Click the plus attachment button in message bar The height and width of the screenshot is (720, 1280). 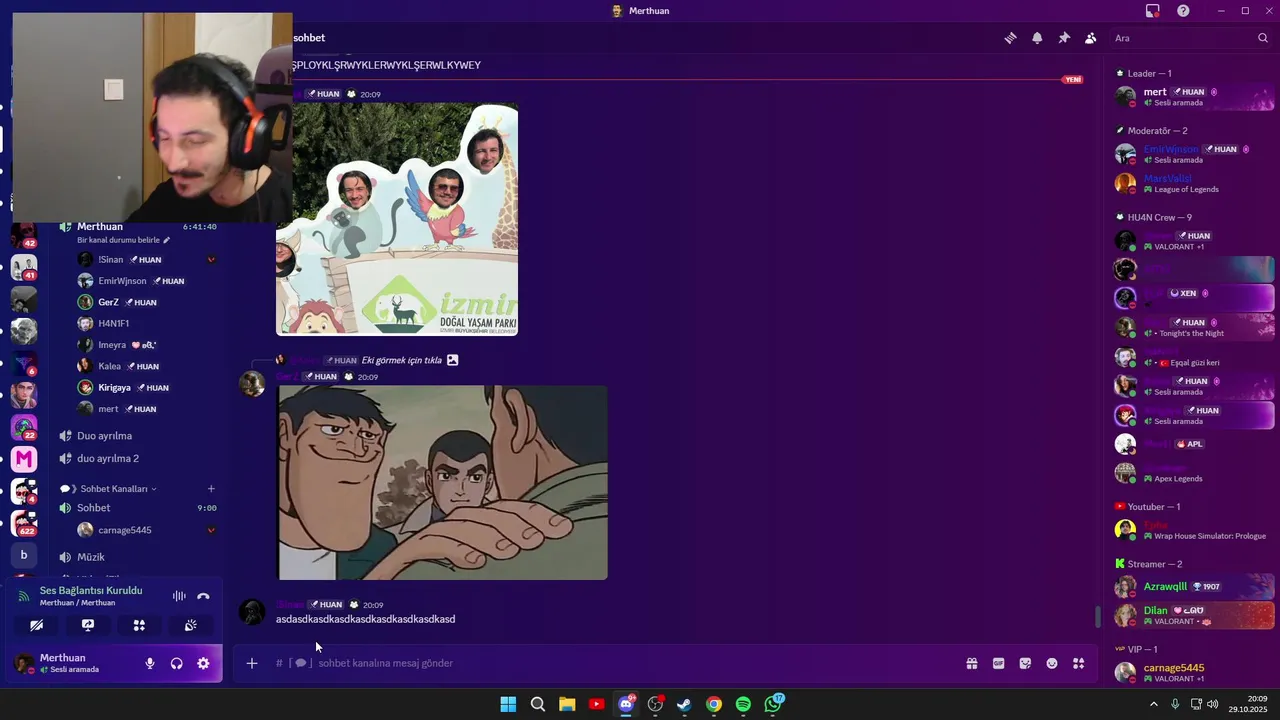coord(252,663)
